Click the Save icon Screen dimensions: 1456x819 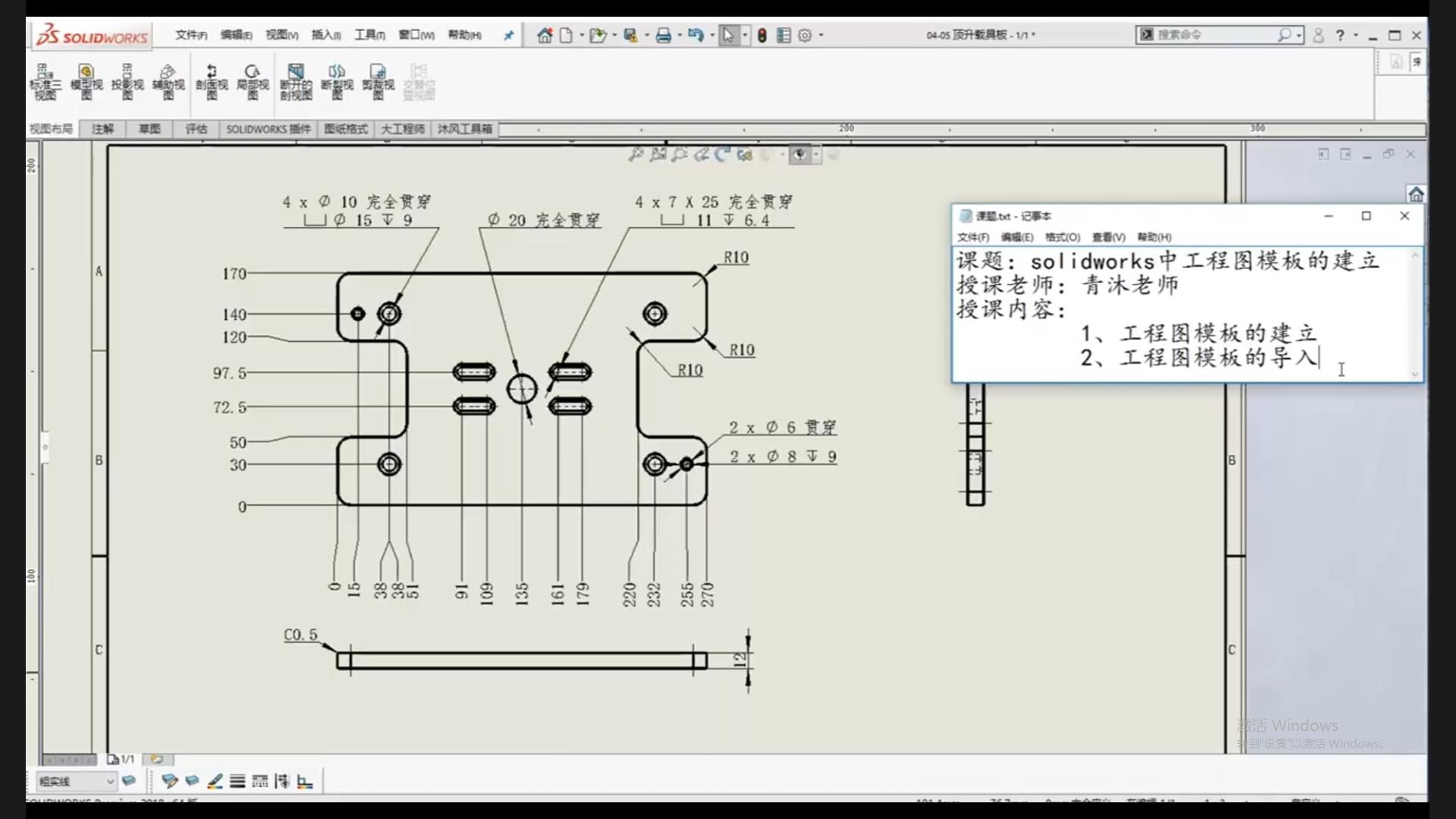pyautogui.click(x=630, y=36)
